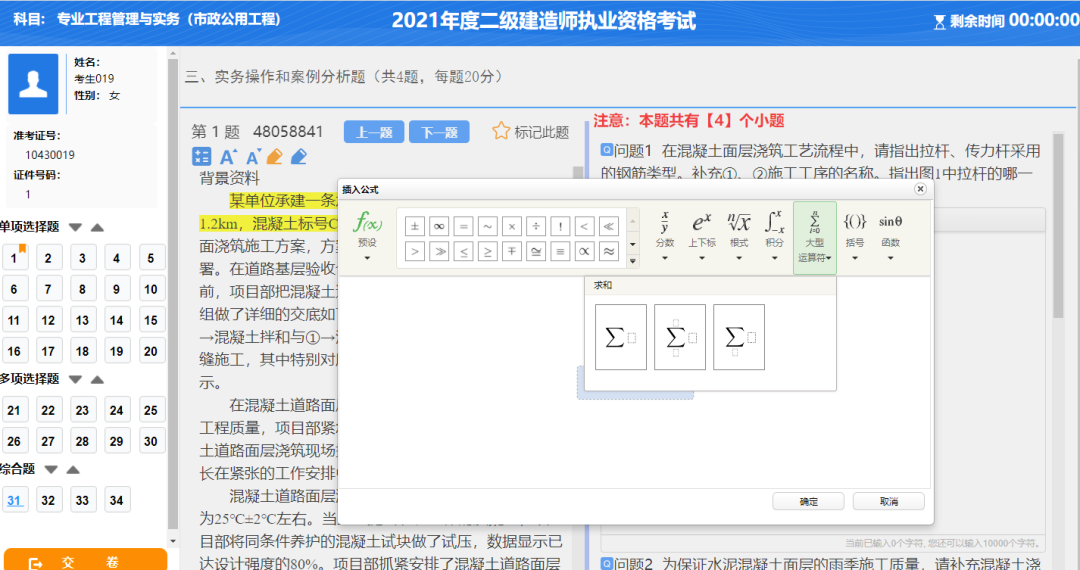Jump to question 32 in 综合题
1080x570 pixels.
(x=48, y=501)
